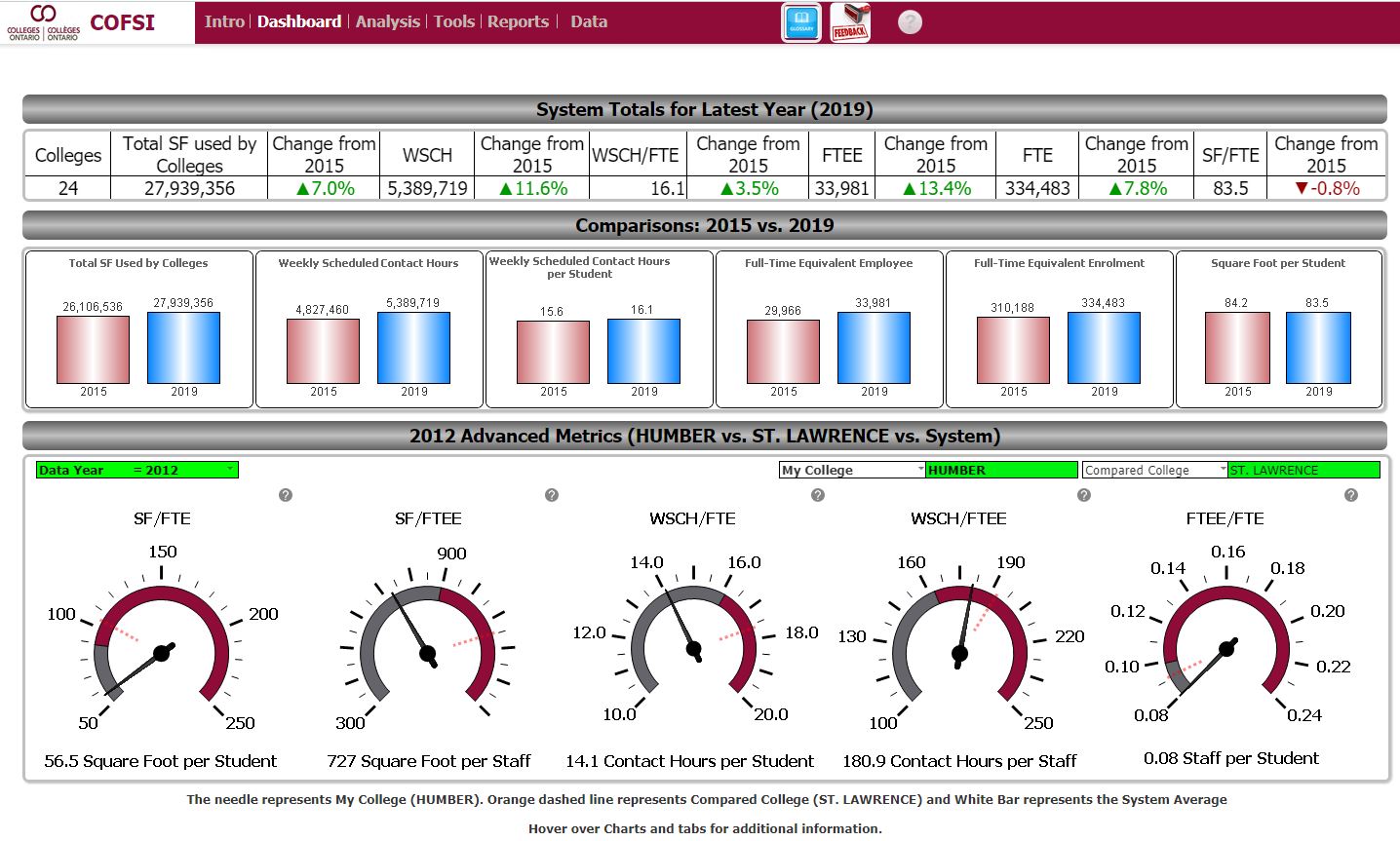Open help for the SF/FTE gauge
Image resolution: width=1400 pixels, height=841 pixels.
coord(286,495)
